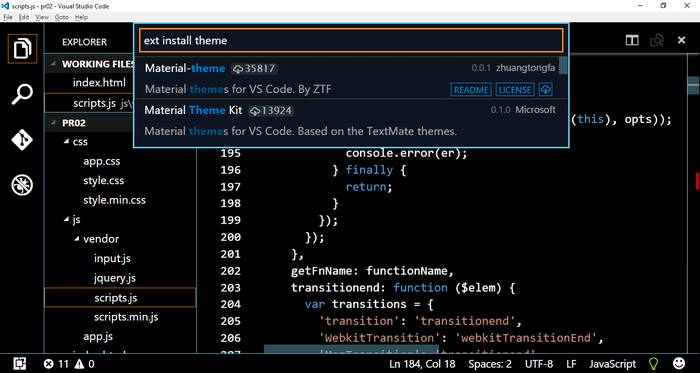
Task: Collapse the vendor folder
Action: [x=76, y=239]
